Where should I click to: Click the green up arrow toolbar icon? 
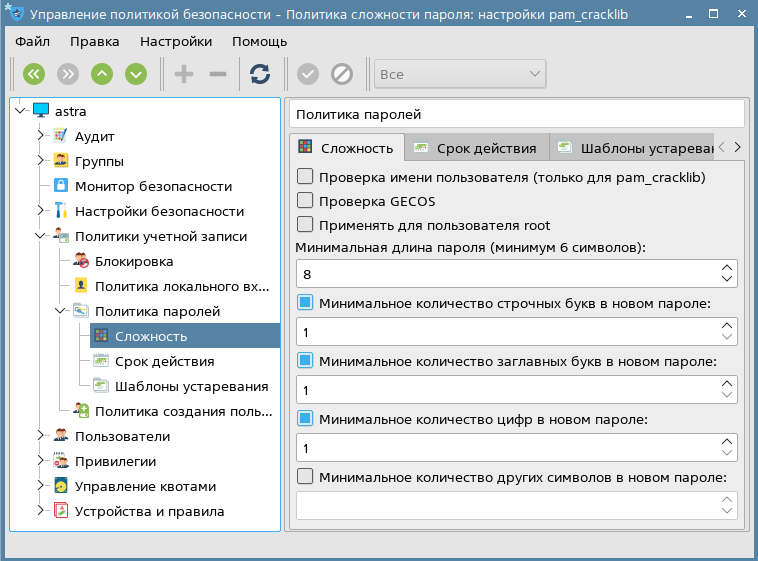pos(102,74)
